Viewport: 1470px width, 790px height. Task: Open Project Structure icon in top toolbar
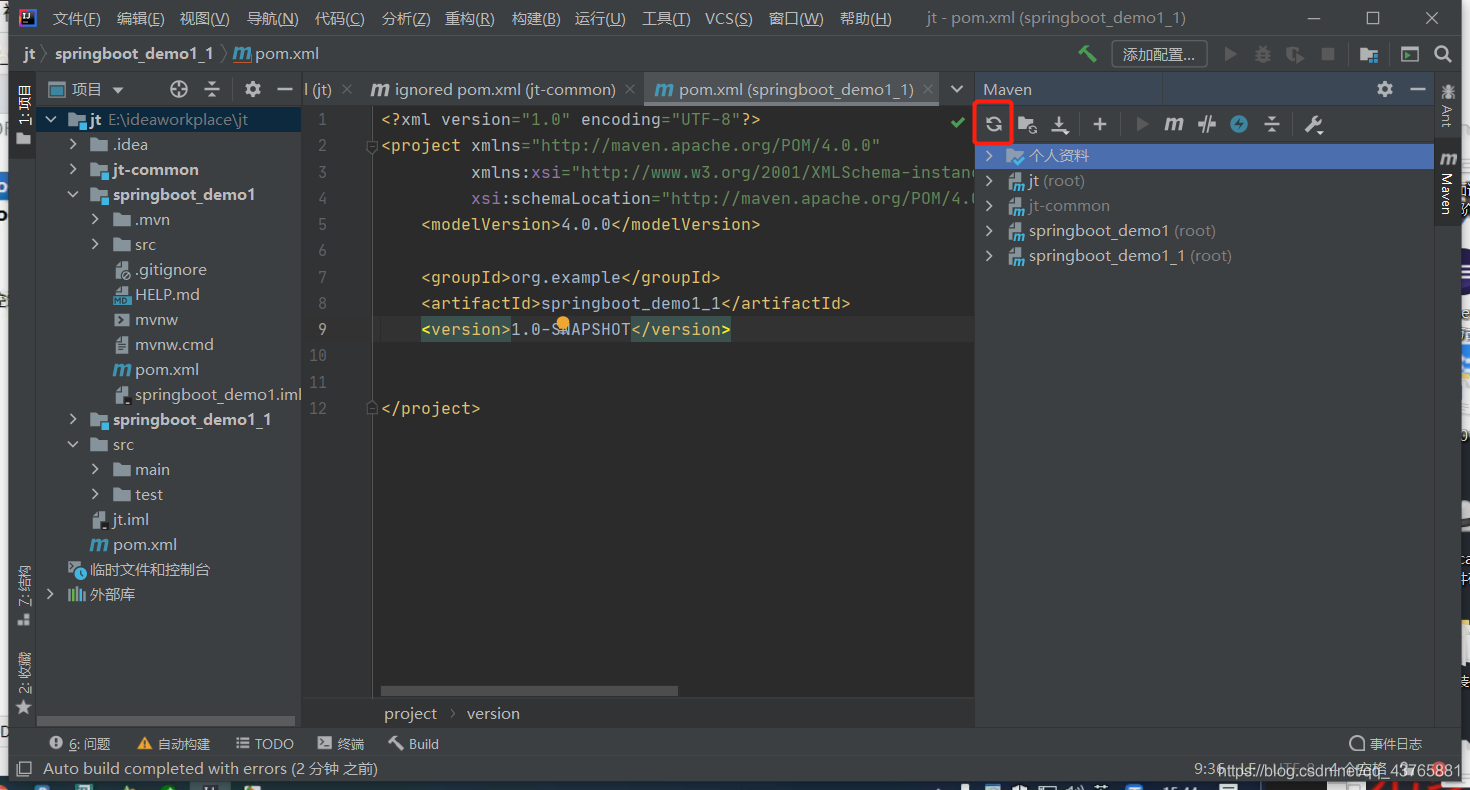(x=1369, y=54)
